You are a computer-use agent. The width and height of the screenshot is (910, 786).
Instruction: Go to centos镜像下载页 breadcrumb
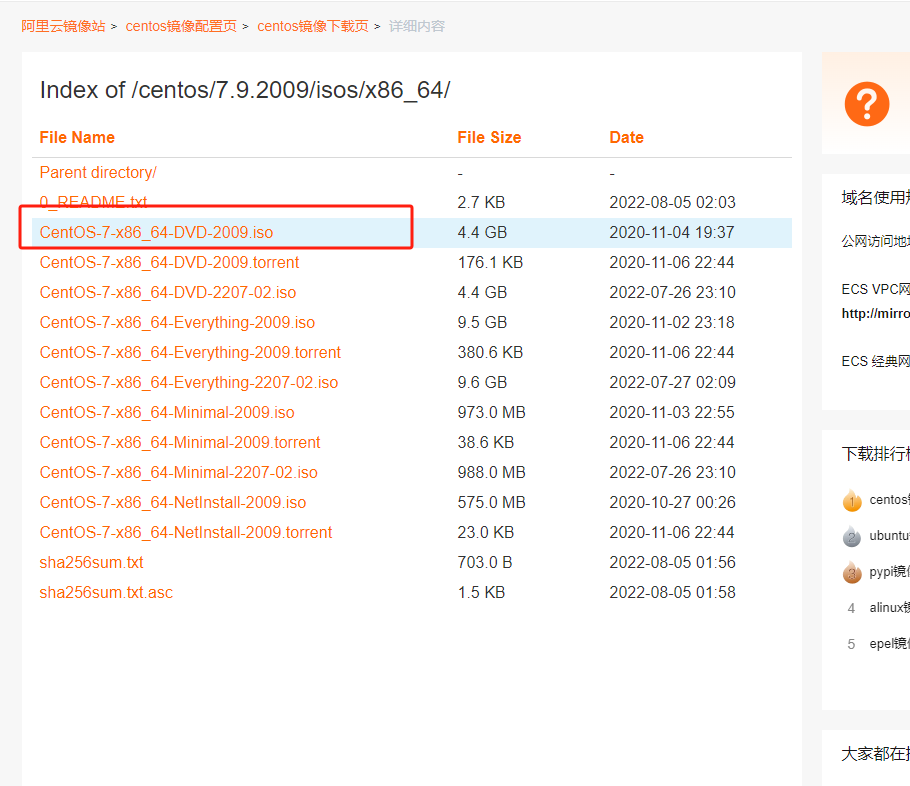point(313,26)
